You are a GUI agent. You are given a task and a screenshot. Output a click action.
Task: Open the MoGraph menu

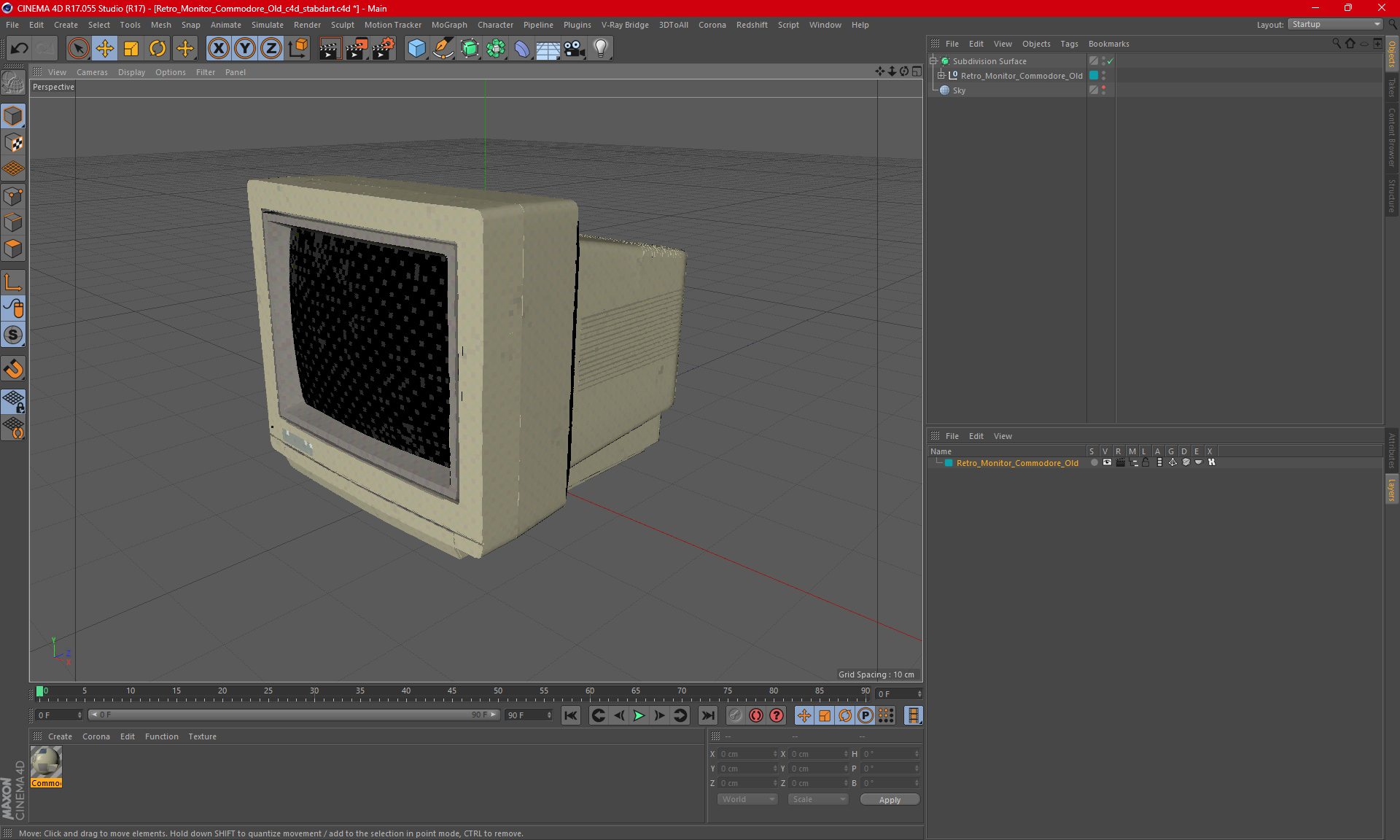[x=449, y=25]
